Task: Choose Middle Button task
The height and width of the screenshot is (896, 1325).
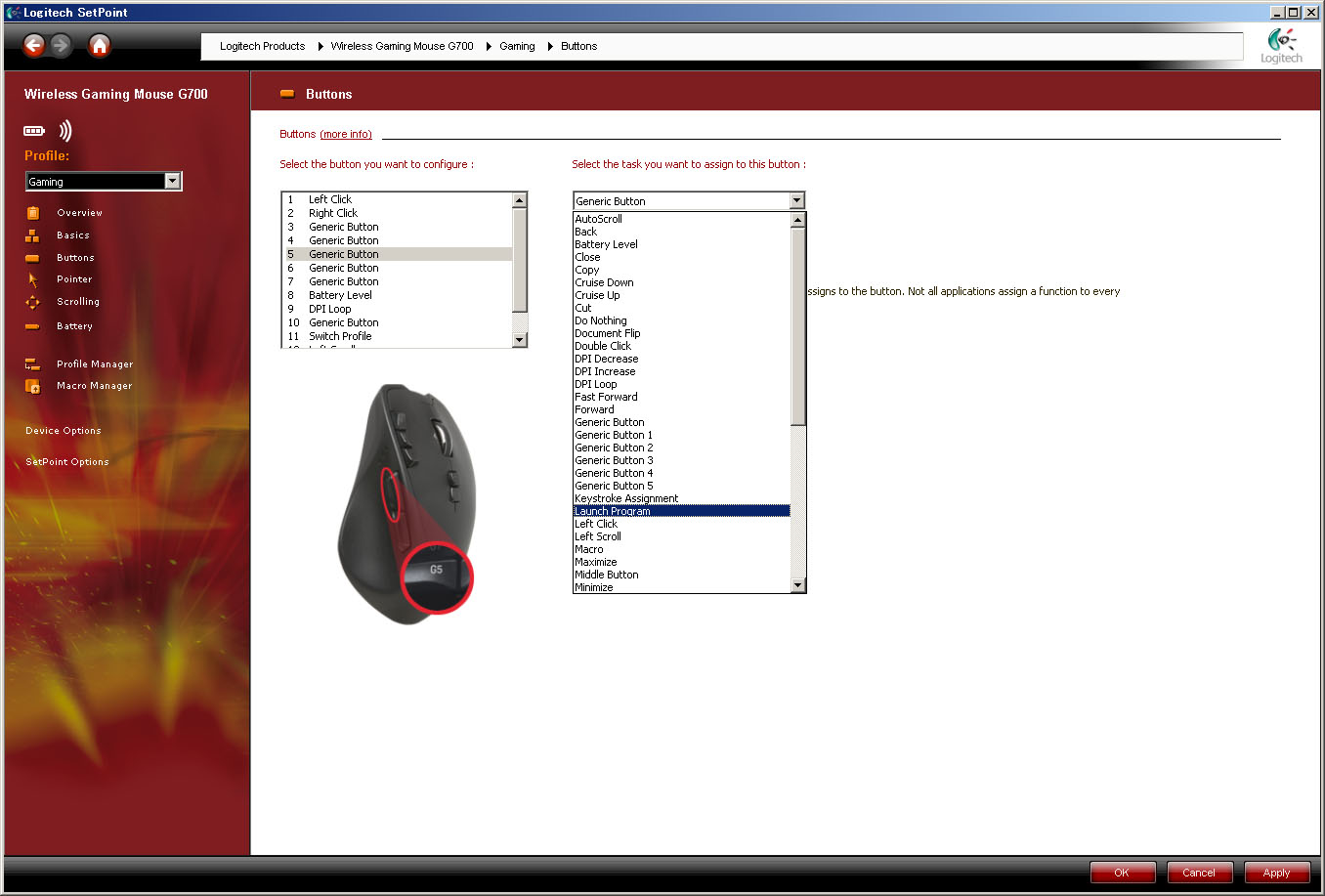Action: [x=682, y=575]
